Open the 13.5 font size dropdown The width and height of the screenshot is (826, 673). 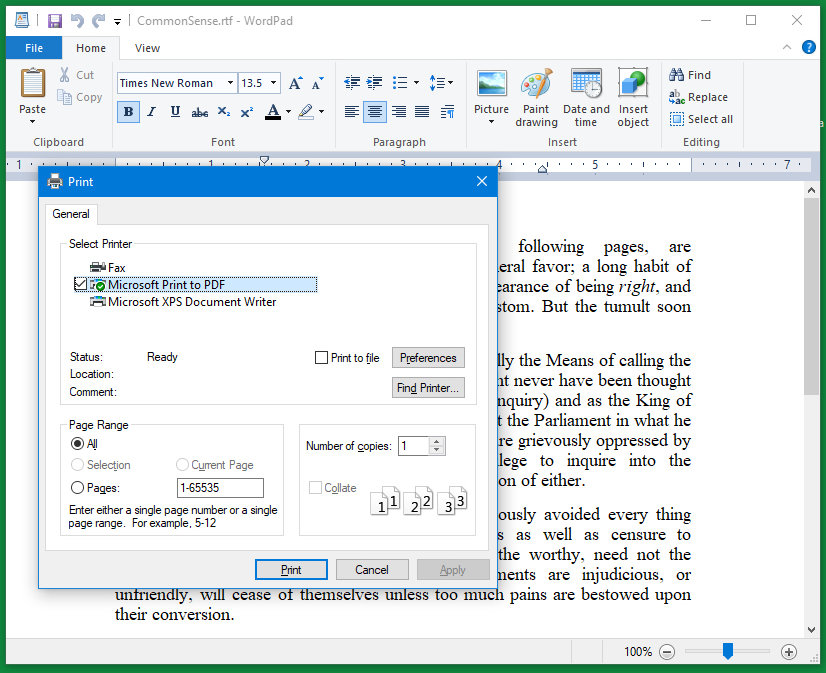tap(273, 83)
